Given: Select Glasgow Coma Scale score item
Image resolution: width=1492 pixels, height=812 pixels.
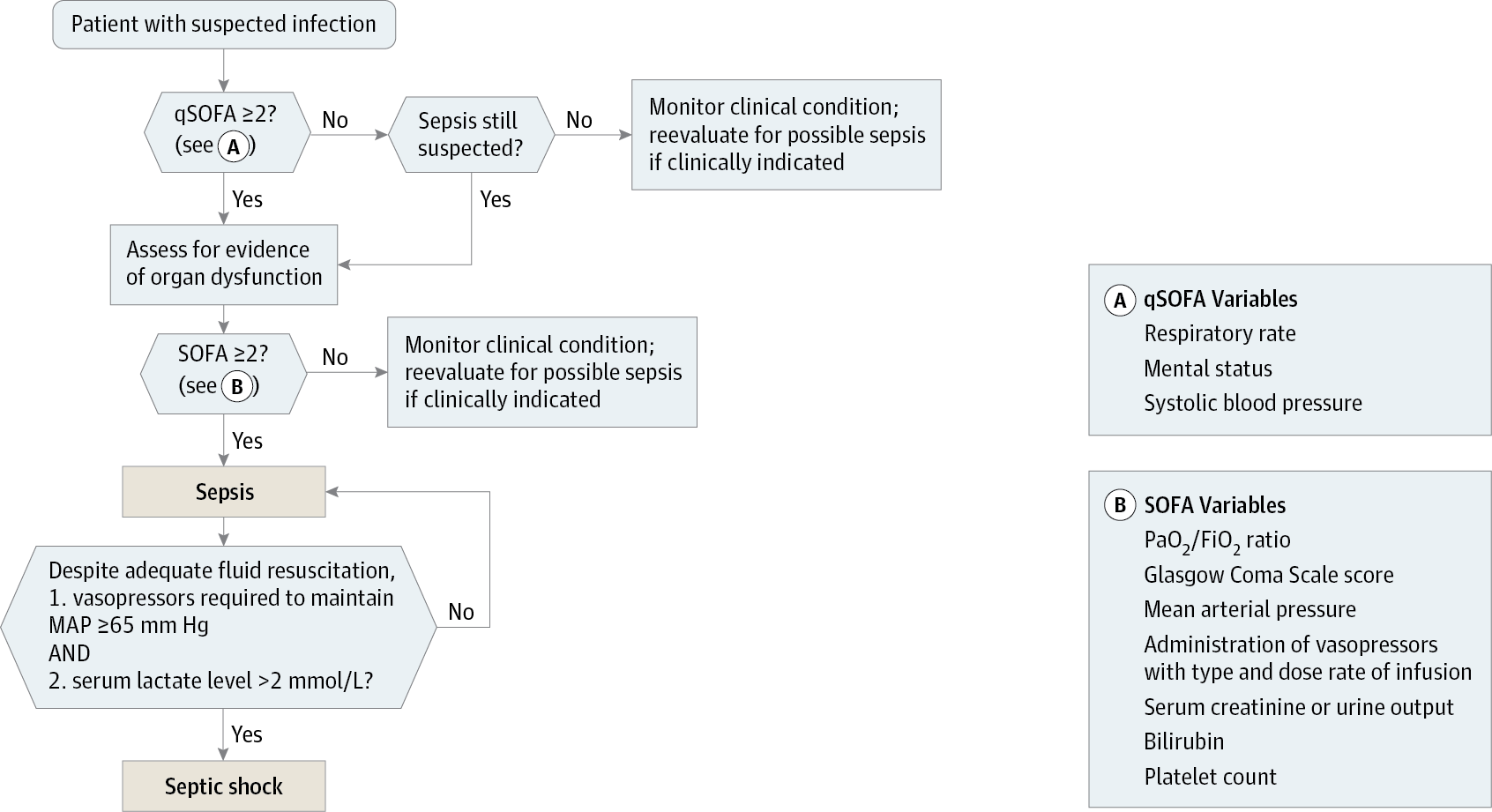Looking at the screenshot, I should click(1268, 575).
